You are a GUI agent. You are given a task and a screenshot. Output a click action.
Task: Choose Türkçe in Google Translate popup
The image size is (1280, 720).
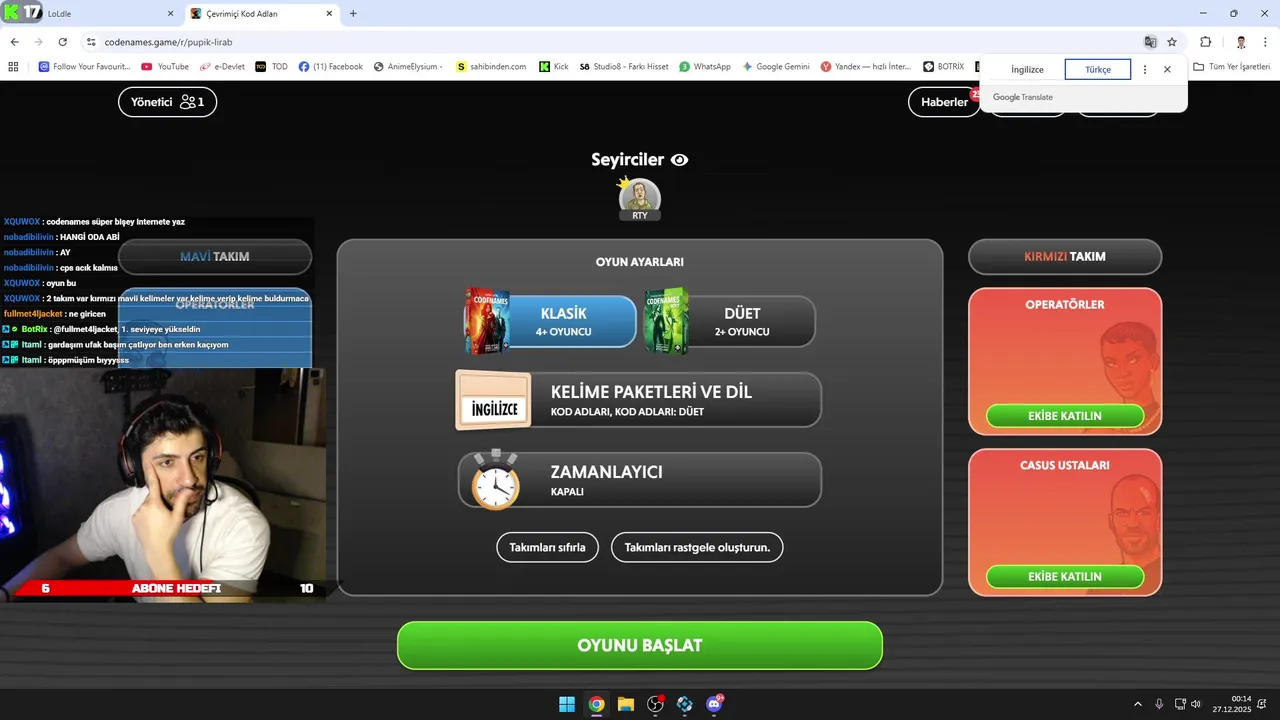1098,70
